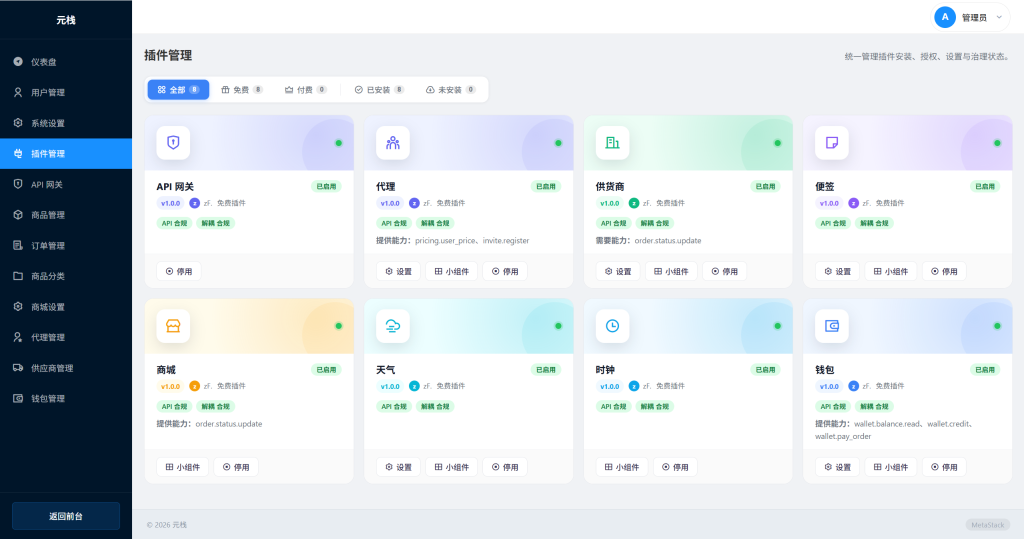Click the 时钟 clock plugin icon
Image resolution: width=1024 pixels, height=539 pixels.
click(612, 326)
